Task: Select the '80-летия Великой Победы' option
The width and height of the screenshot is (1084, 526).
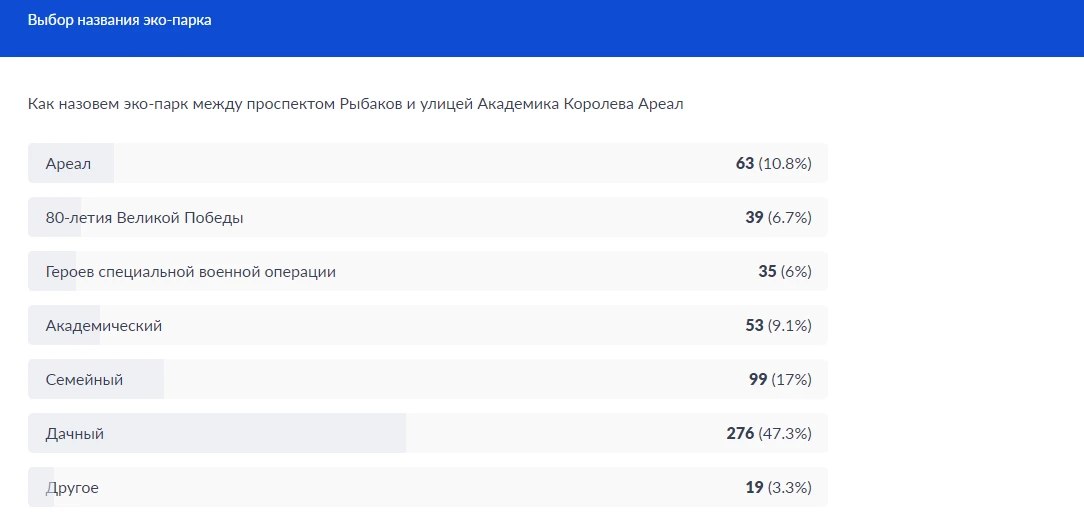Action: point(144,217)
